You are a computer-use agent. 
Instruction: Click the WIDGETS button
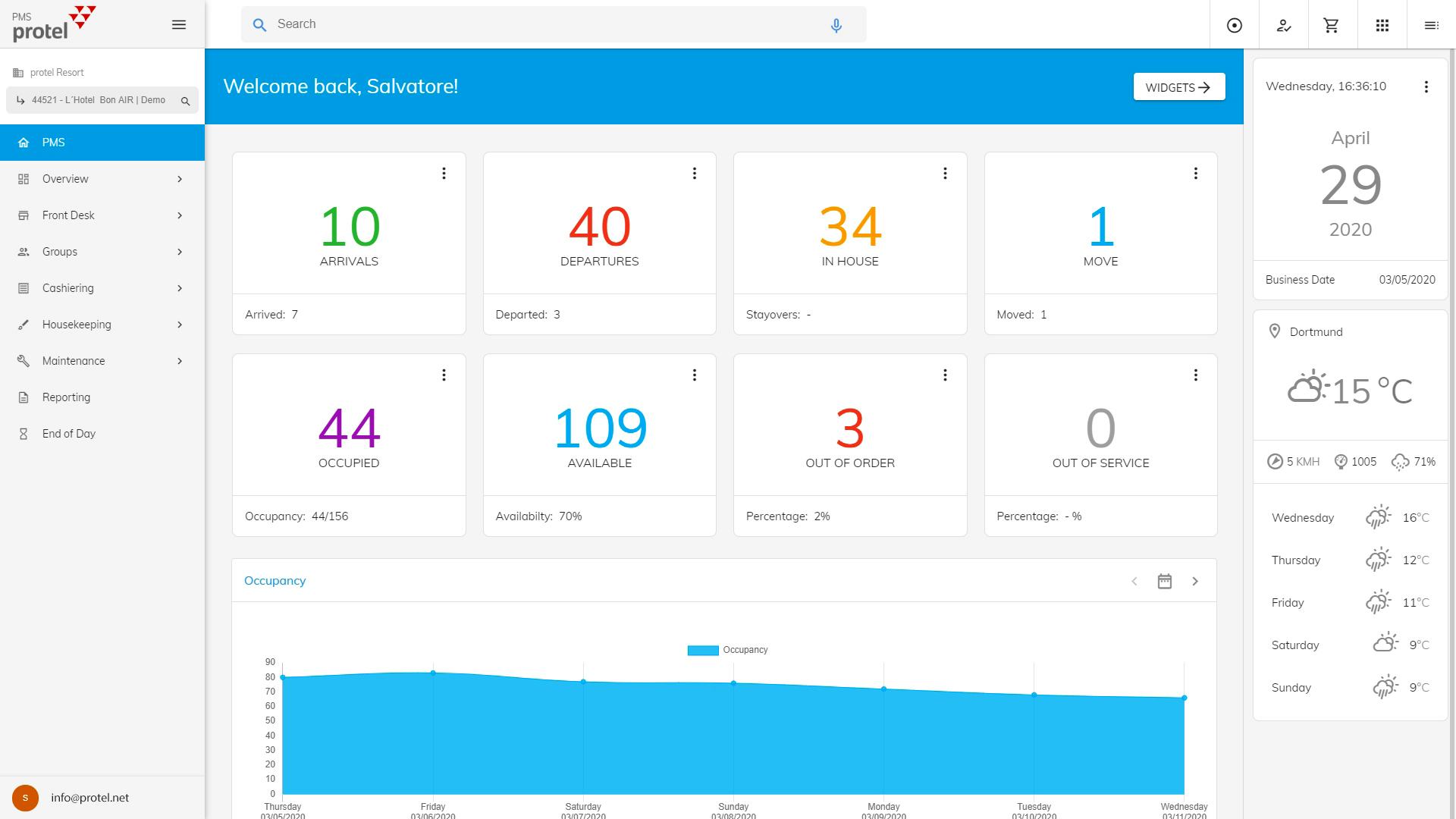(x=1178, y=86)
